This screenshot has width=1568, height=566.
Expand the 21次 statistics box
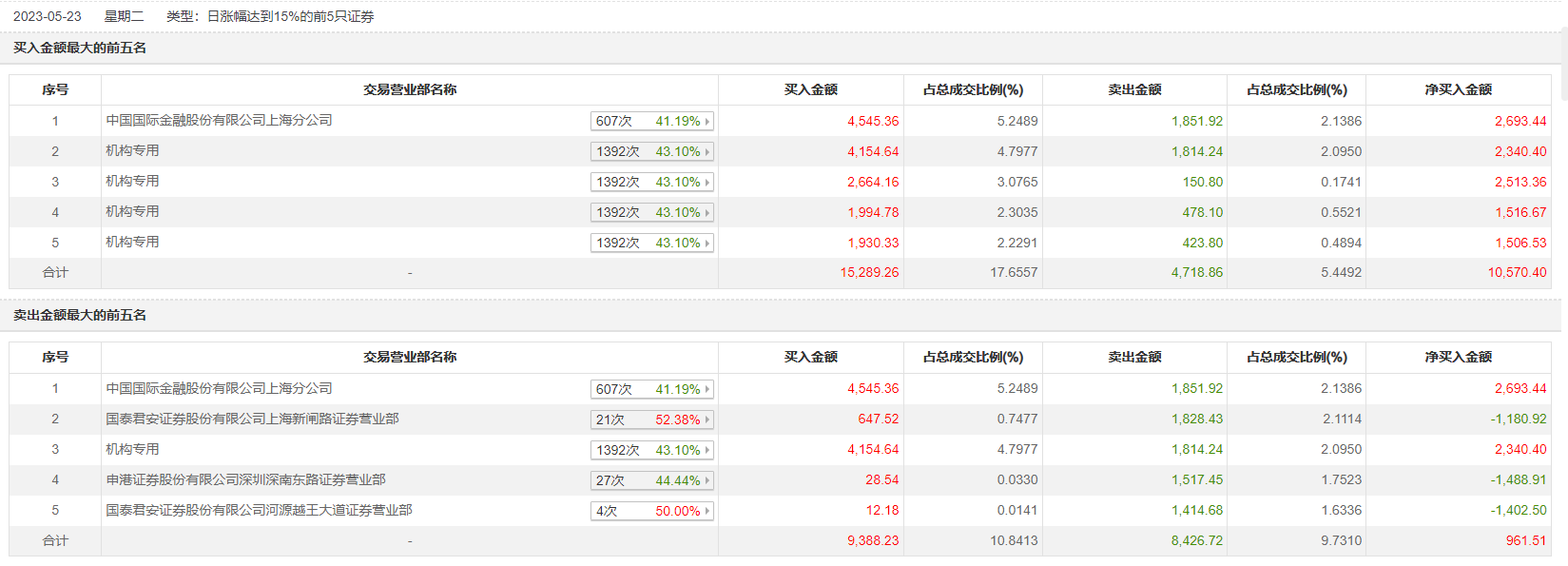point(651,420)
